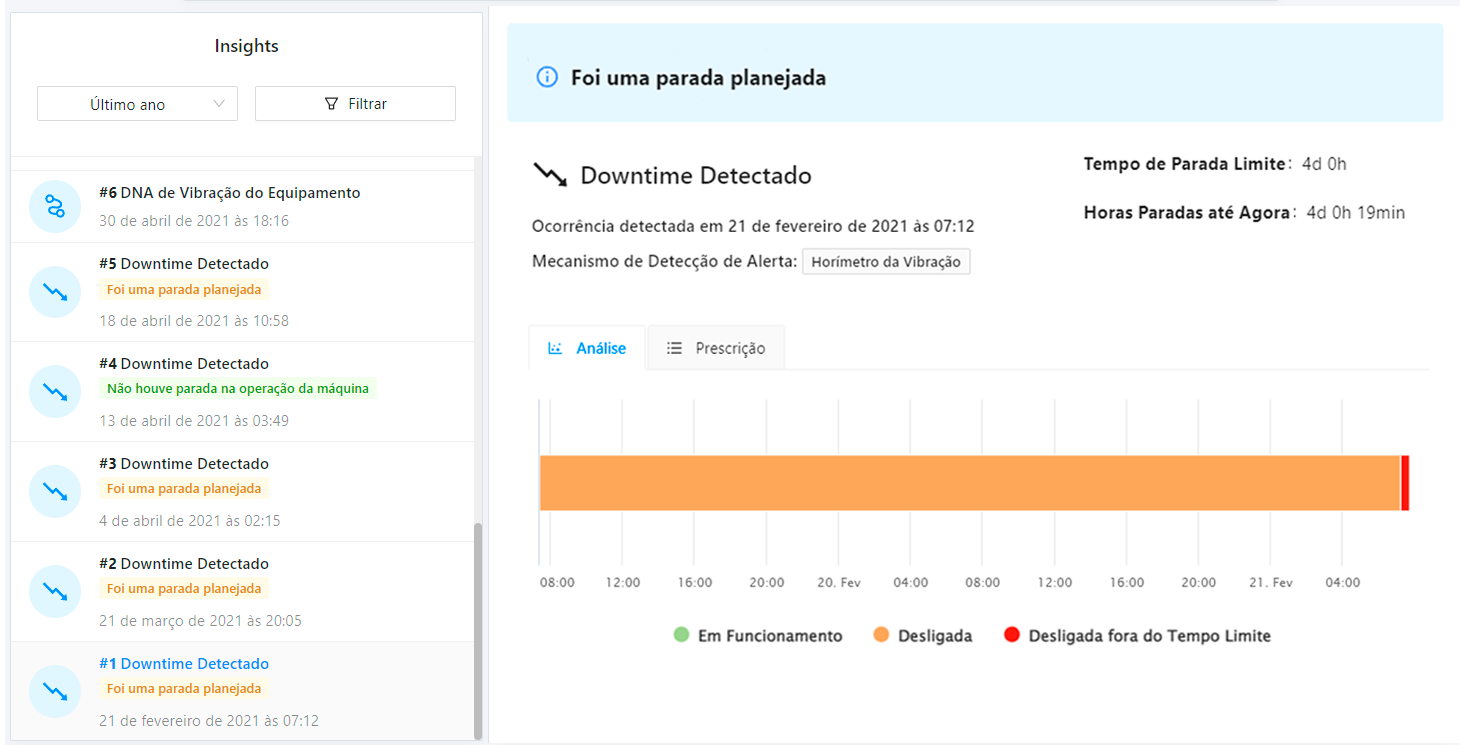Image resolution: width=1464 pixels, height=745 pixels.
Task: Open insight #5 Downtime Detectado
Action: click(242, 292)
